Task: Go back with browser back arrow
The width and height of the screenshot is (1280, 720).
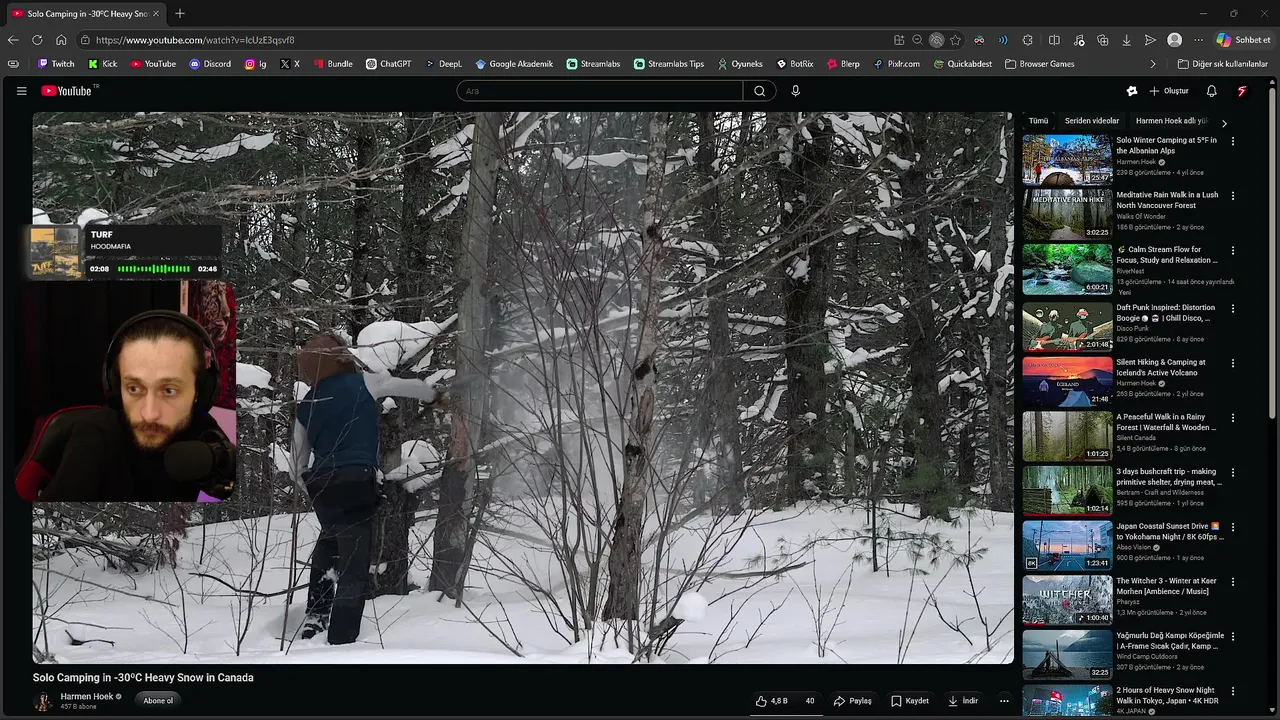Action: click(x=13, y=40)
